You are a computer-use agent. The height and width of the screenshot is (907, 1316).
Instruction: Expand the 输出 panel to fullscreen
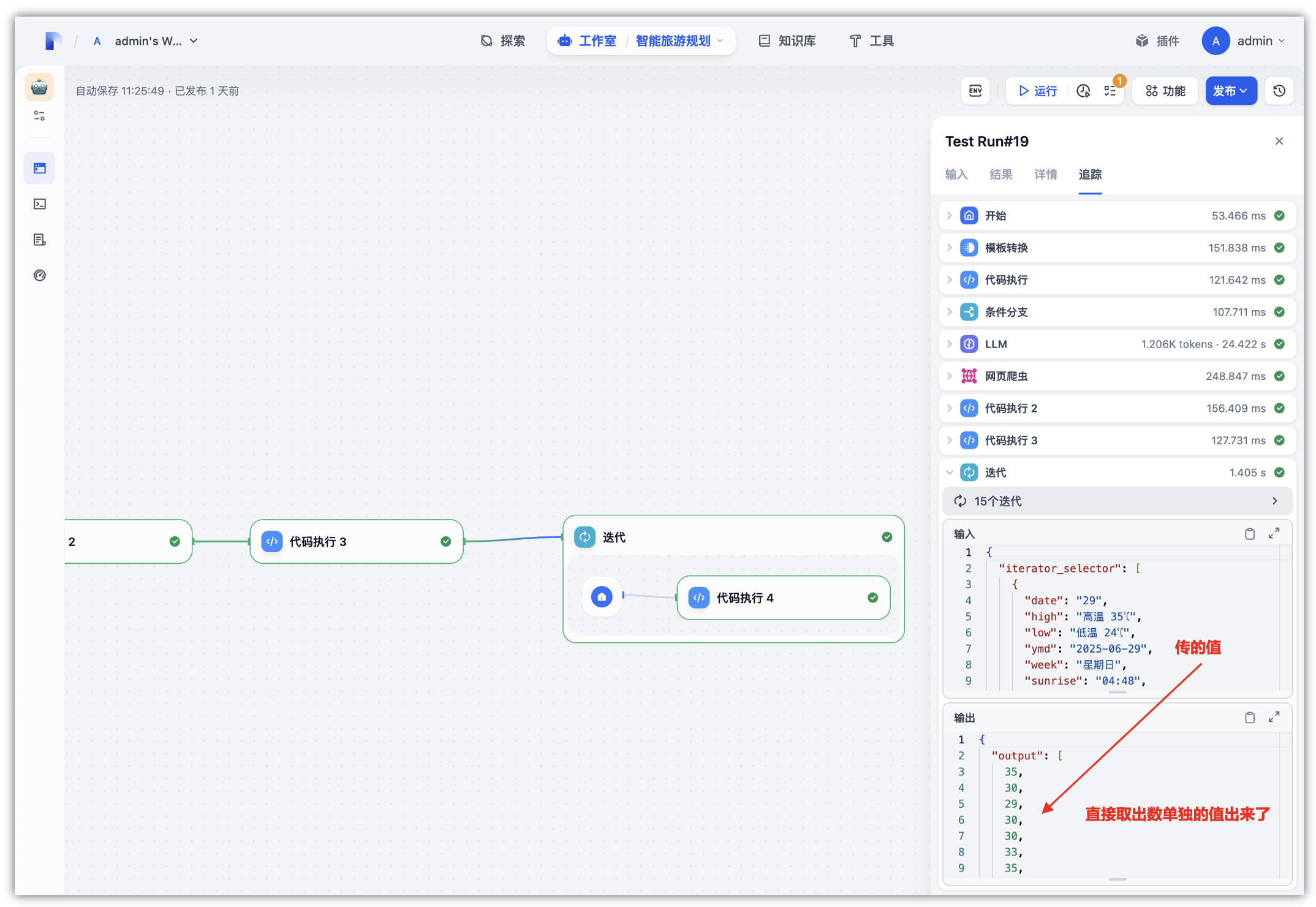click(1274, 717)
